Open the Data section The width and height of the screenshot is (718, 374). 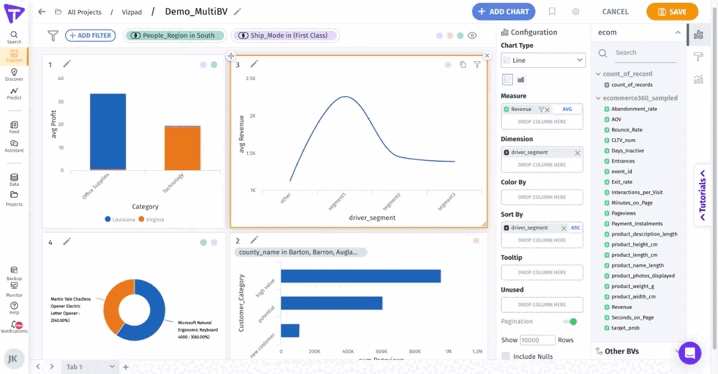pyautogui.click(x=14, y=180)
